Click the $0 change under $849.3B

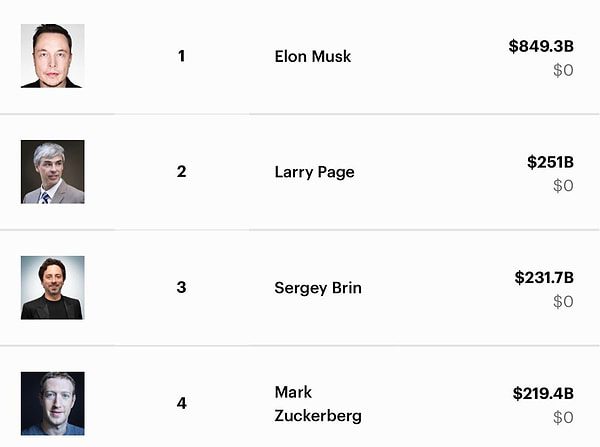click(563, 70)
